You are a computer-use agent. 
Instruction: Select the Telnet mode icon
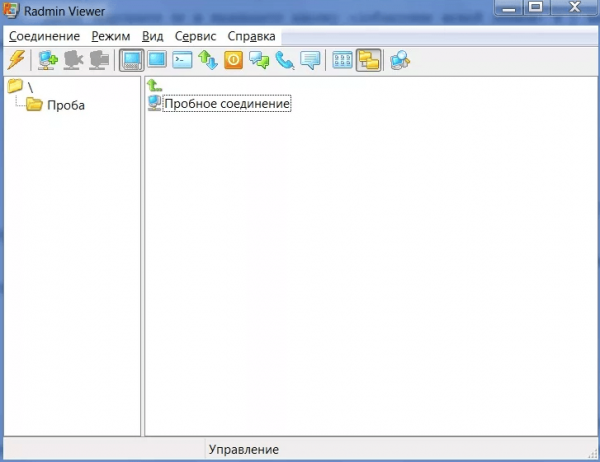[182, 60]
